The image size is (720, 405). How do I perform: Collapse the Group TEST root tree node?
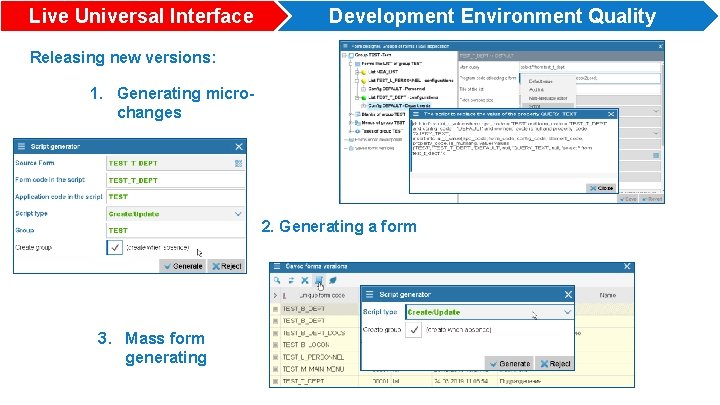344,55
